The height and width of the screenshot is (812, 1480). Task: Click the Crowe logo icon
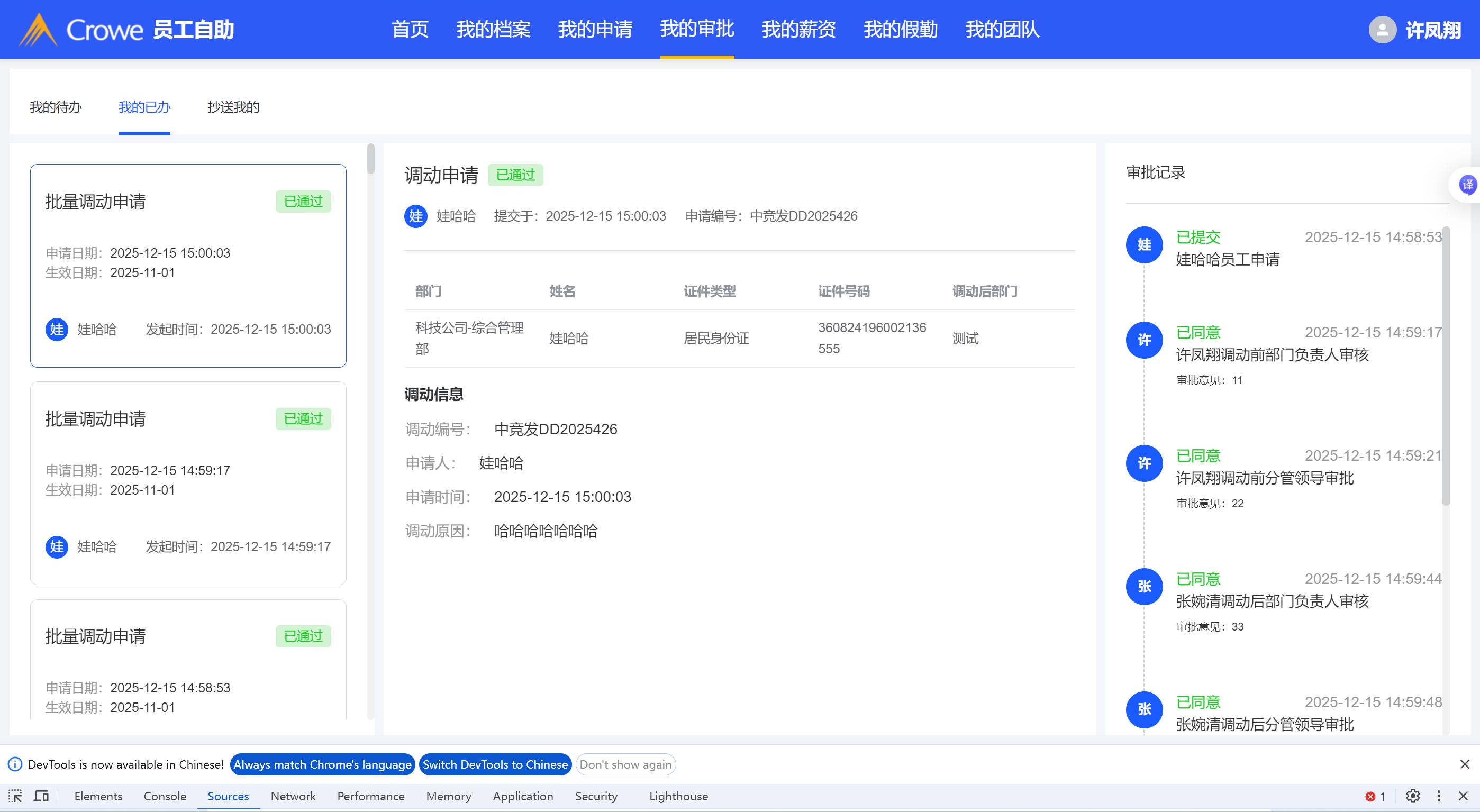pyautogui.click(x=38, y=30)
